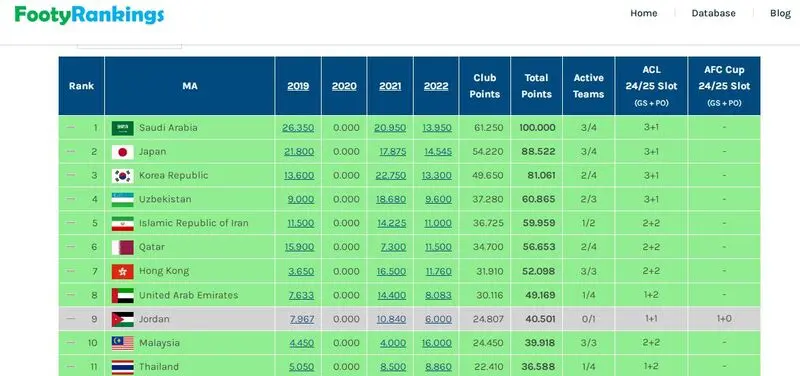Screen dimensions: 800x376
Task: Select the Uzbekistan country name
Action: [x=165, y=199]
